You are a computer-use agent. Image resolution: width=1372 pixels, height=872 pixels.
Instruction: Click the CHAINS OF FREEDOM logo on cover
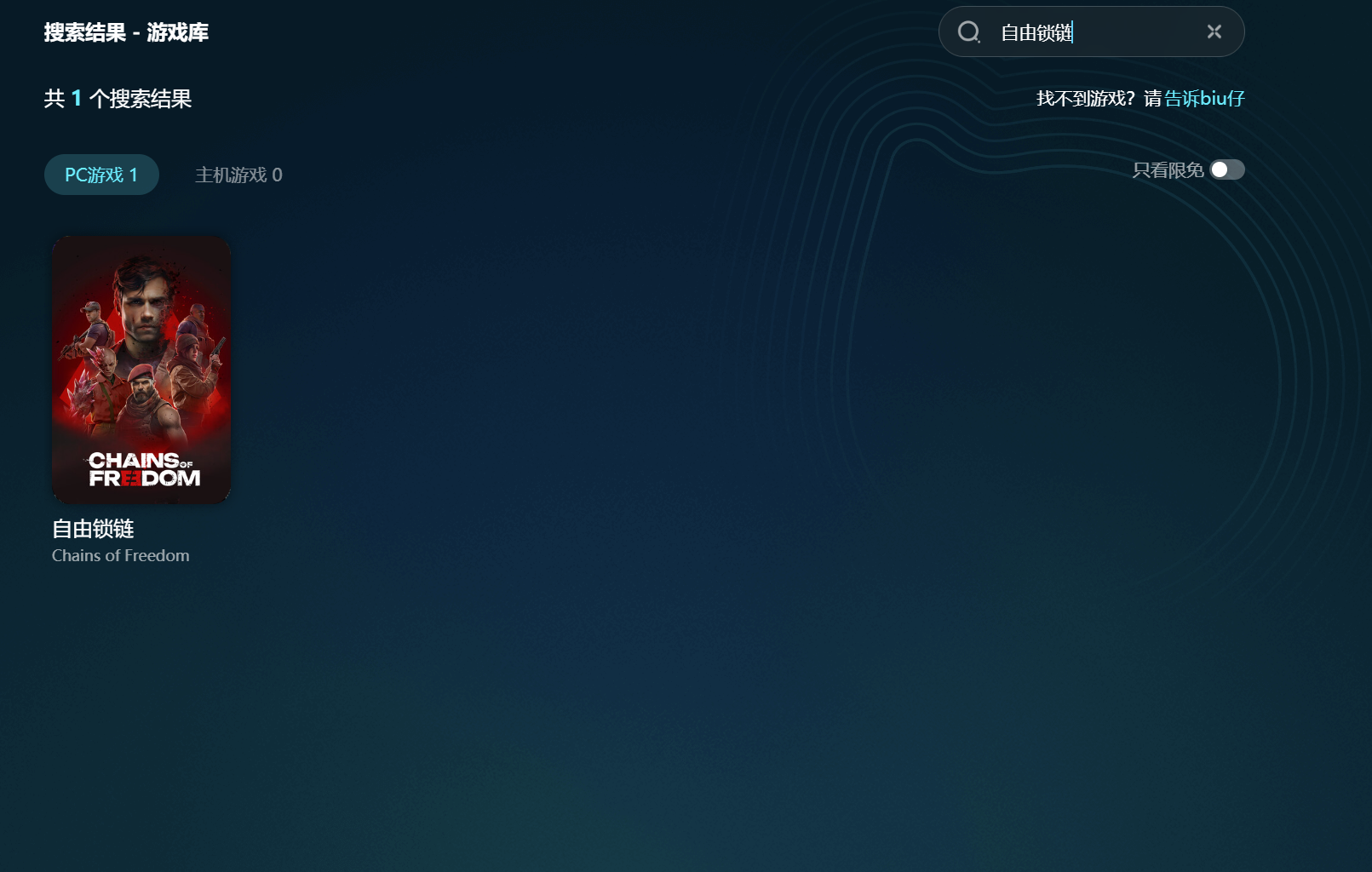(x=144, y=469)
